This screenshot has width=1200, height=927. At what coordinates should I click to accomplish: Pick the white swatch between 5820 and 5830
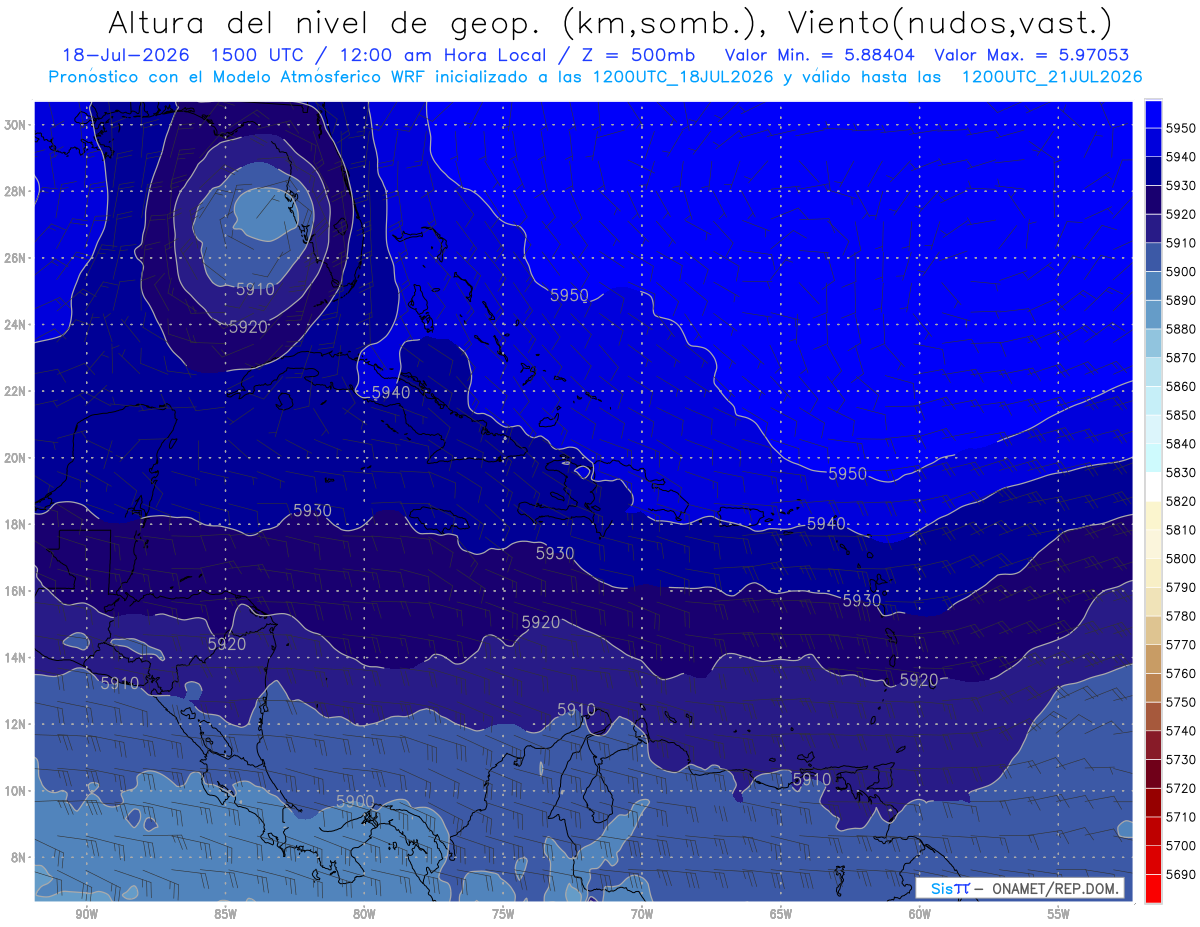point(1153,486)
